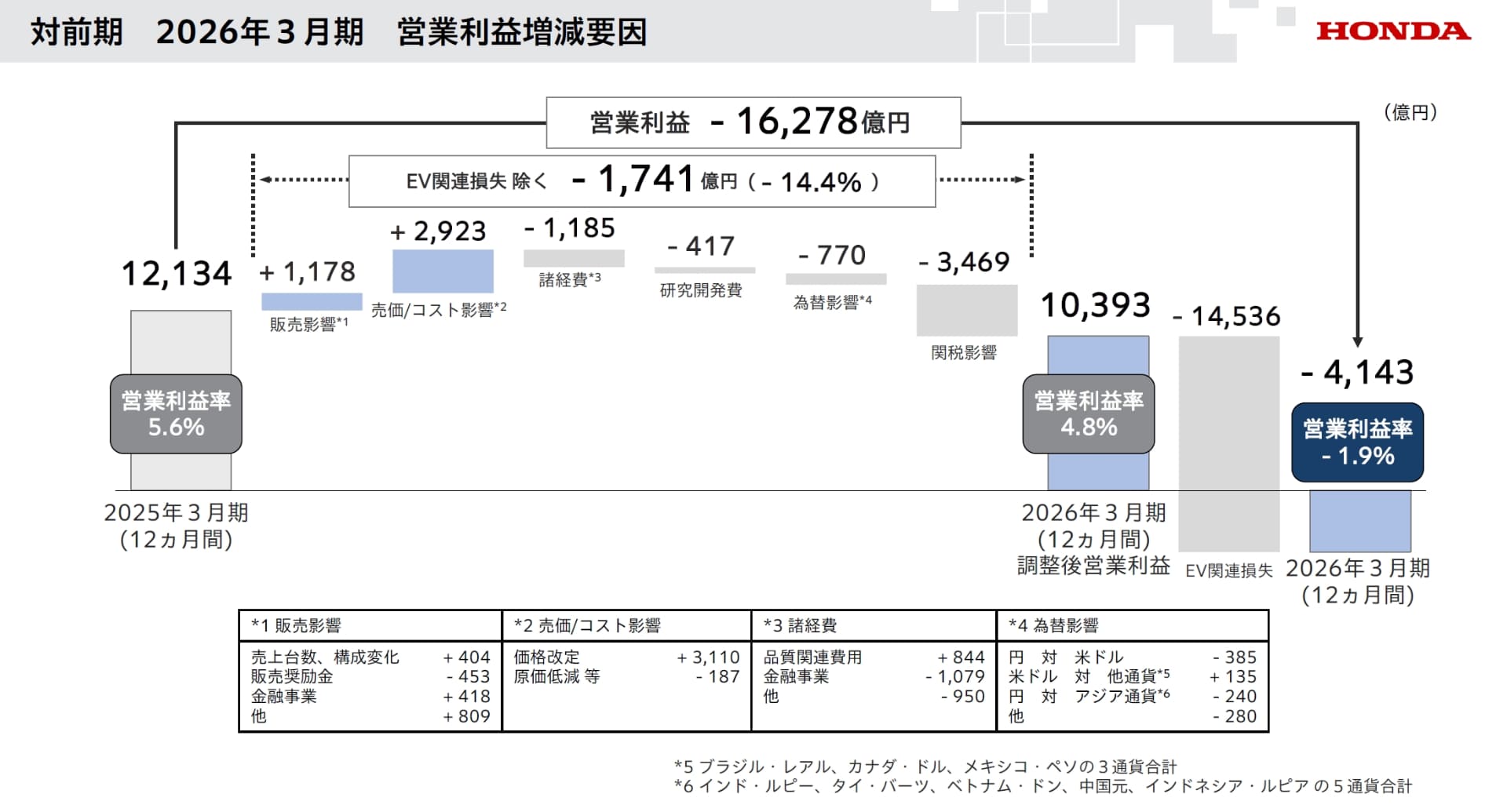Click the blue 売価/コスト影響 bar
1507x812 pixels.
click(443, 271)
